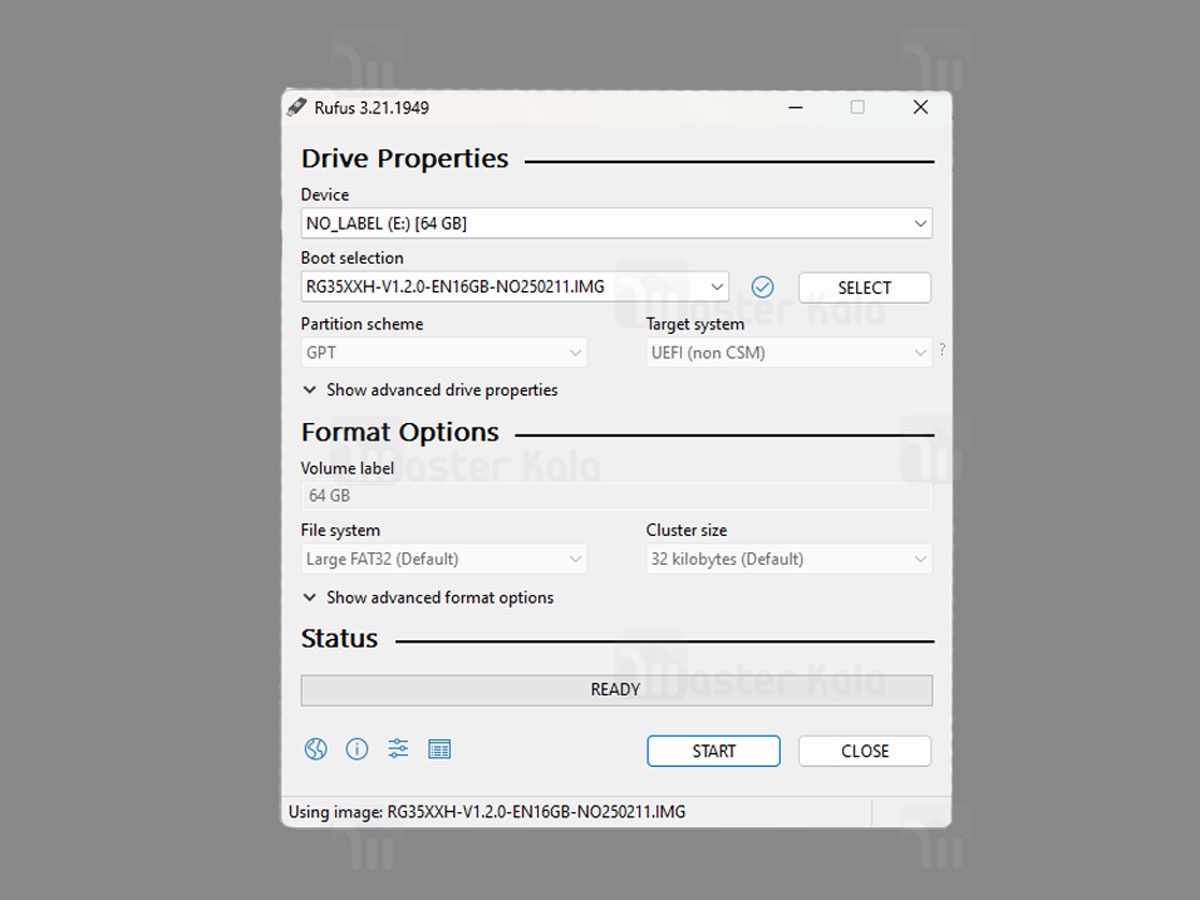Click the 'Cluster size' label

(x=687, y=530)
